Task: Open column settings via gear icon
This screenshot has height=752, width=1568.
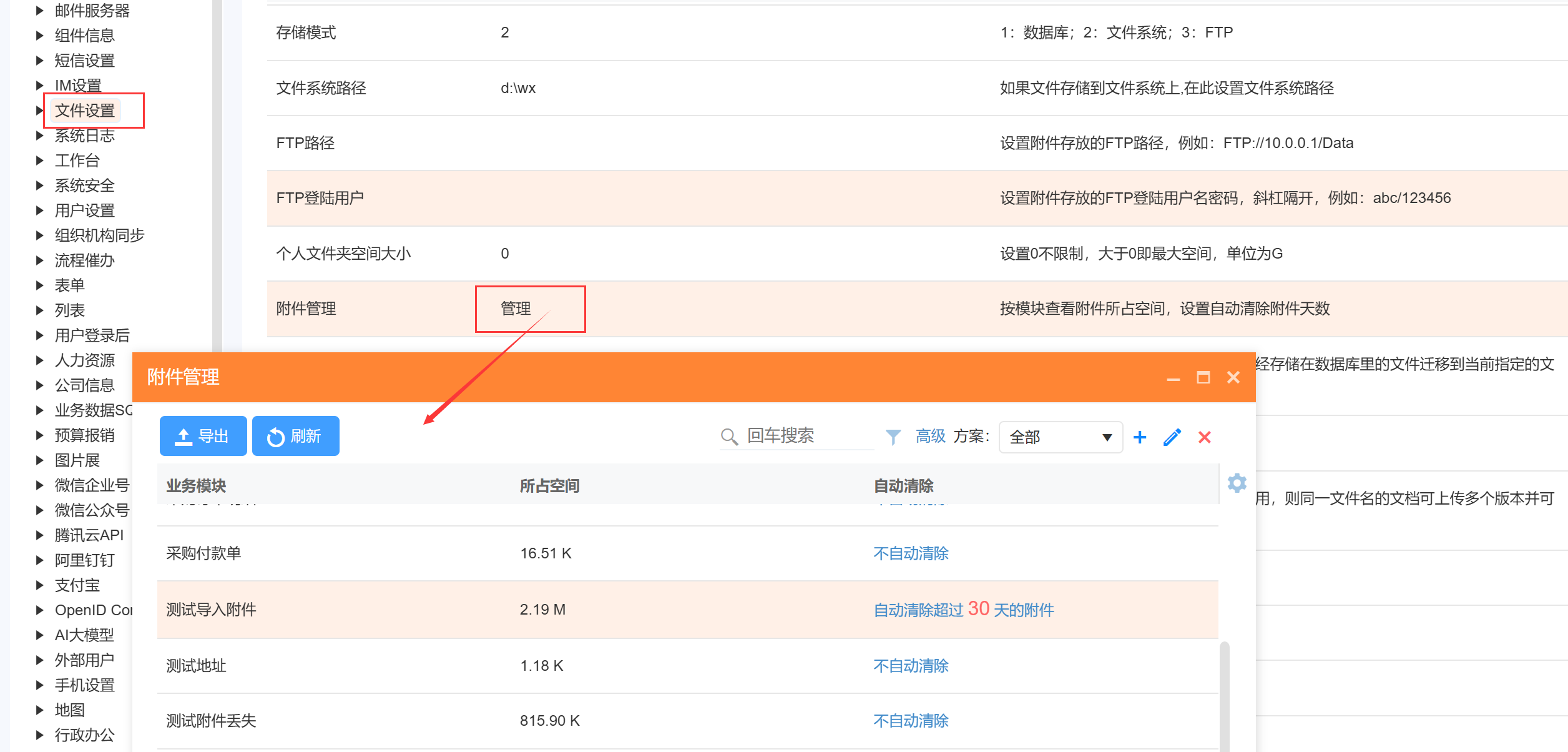Action: [x=1237, y=483]
